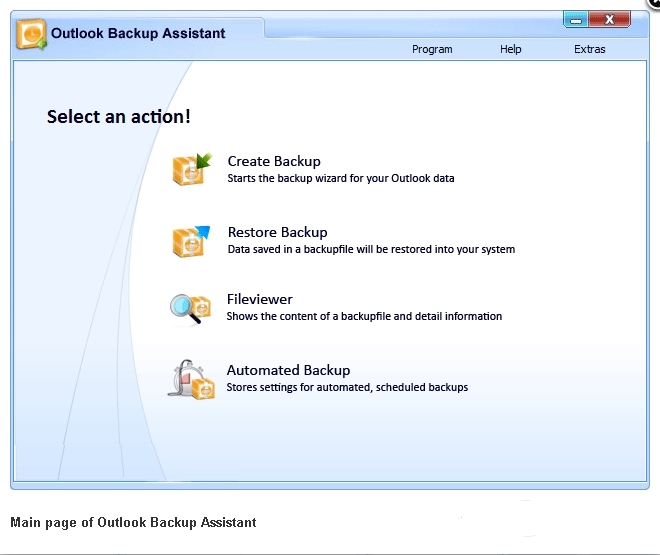The width and height of the screenshot is (660, 555).
Task: Click the 'Outlook Backup Assistant' window title
Action: click(138, 33)
